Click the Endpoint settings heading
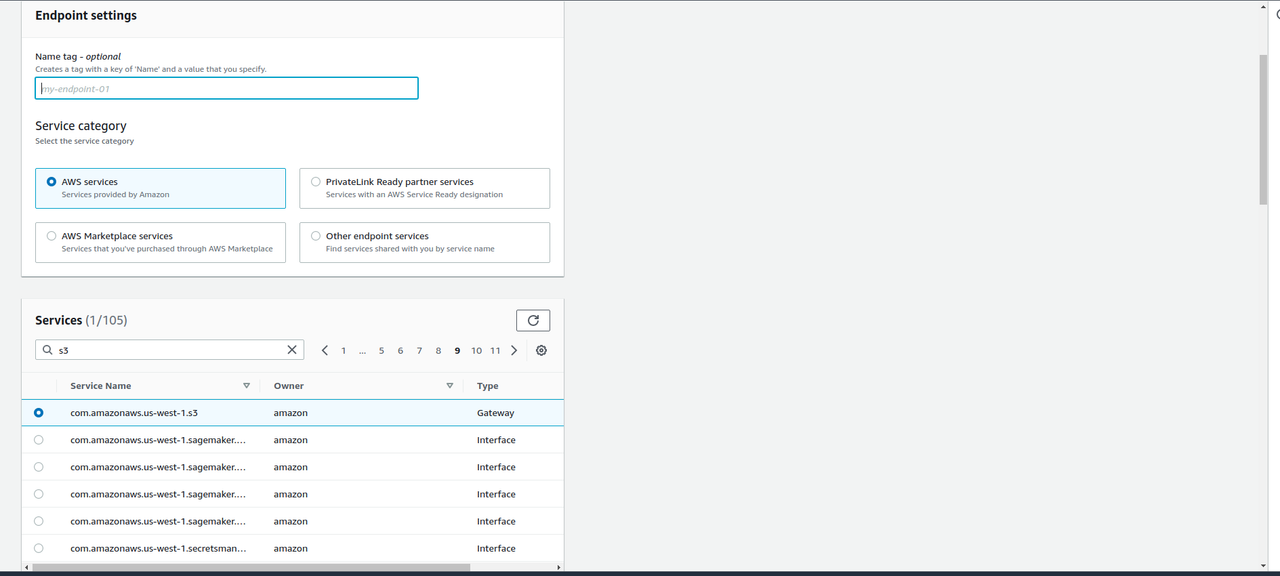The height and width of the screenshot is (576, 1280). pos(86,16)
